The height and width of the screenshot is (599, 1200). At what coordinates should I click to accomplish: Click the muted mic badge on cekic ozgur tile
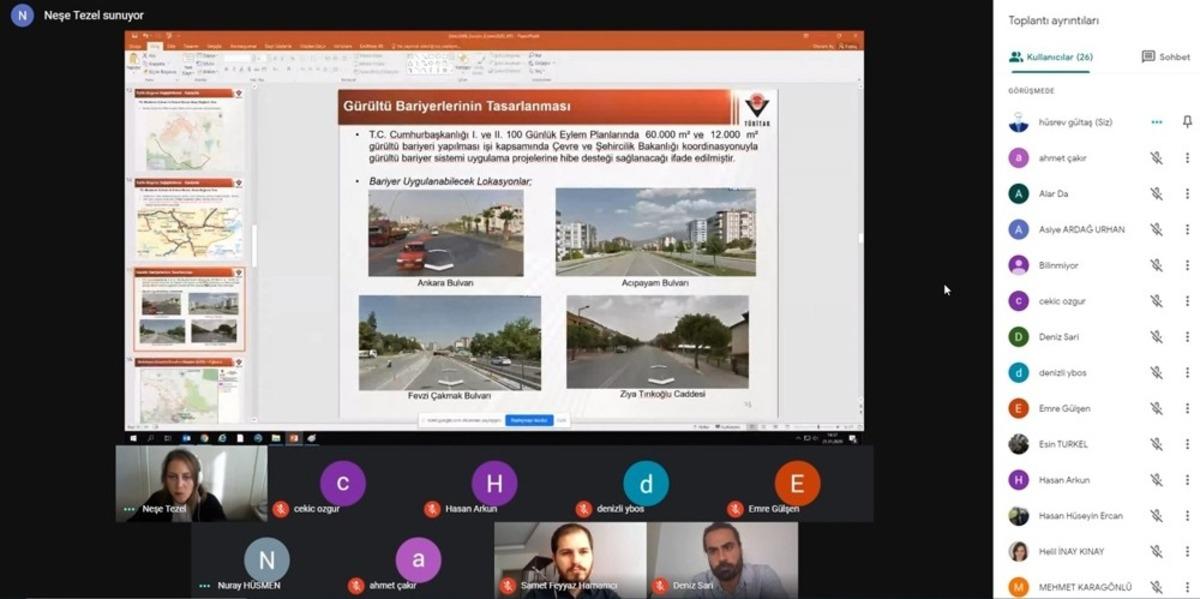coord(281,509)
